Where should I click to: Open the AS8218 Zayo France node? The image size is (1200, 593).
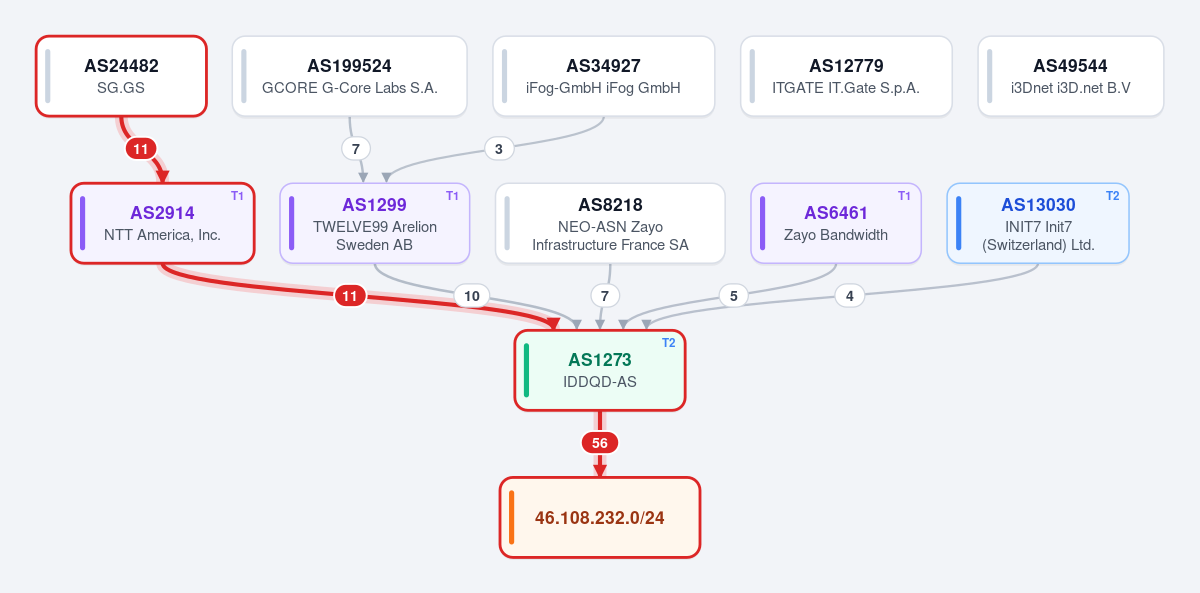click(610, 223)
